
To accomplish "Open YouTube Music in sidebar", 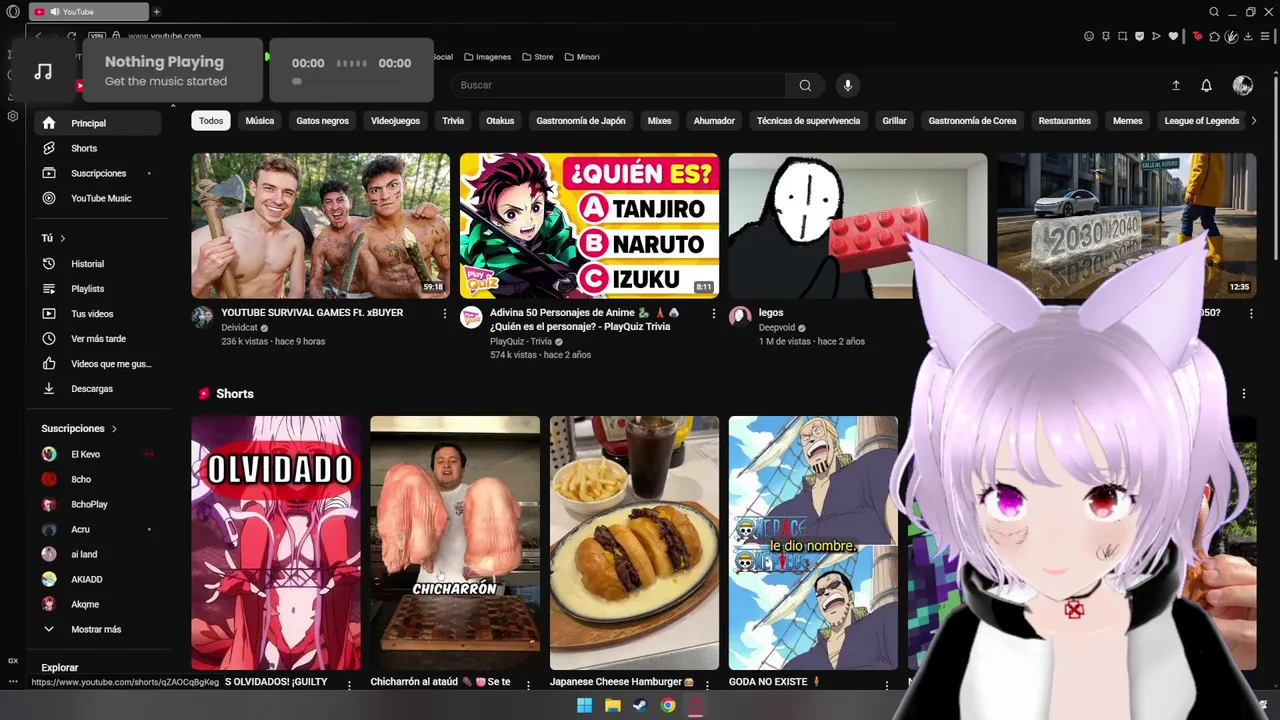I will click(97, 198).
